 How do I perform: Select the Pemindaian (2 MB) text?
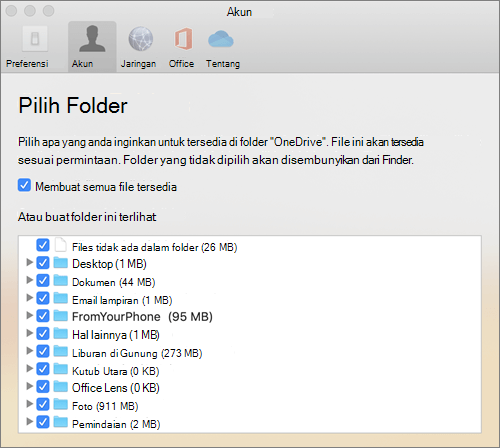tap(116, 424)
